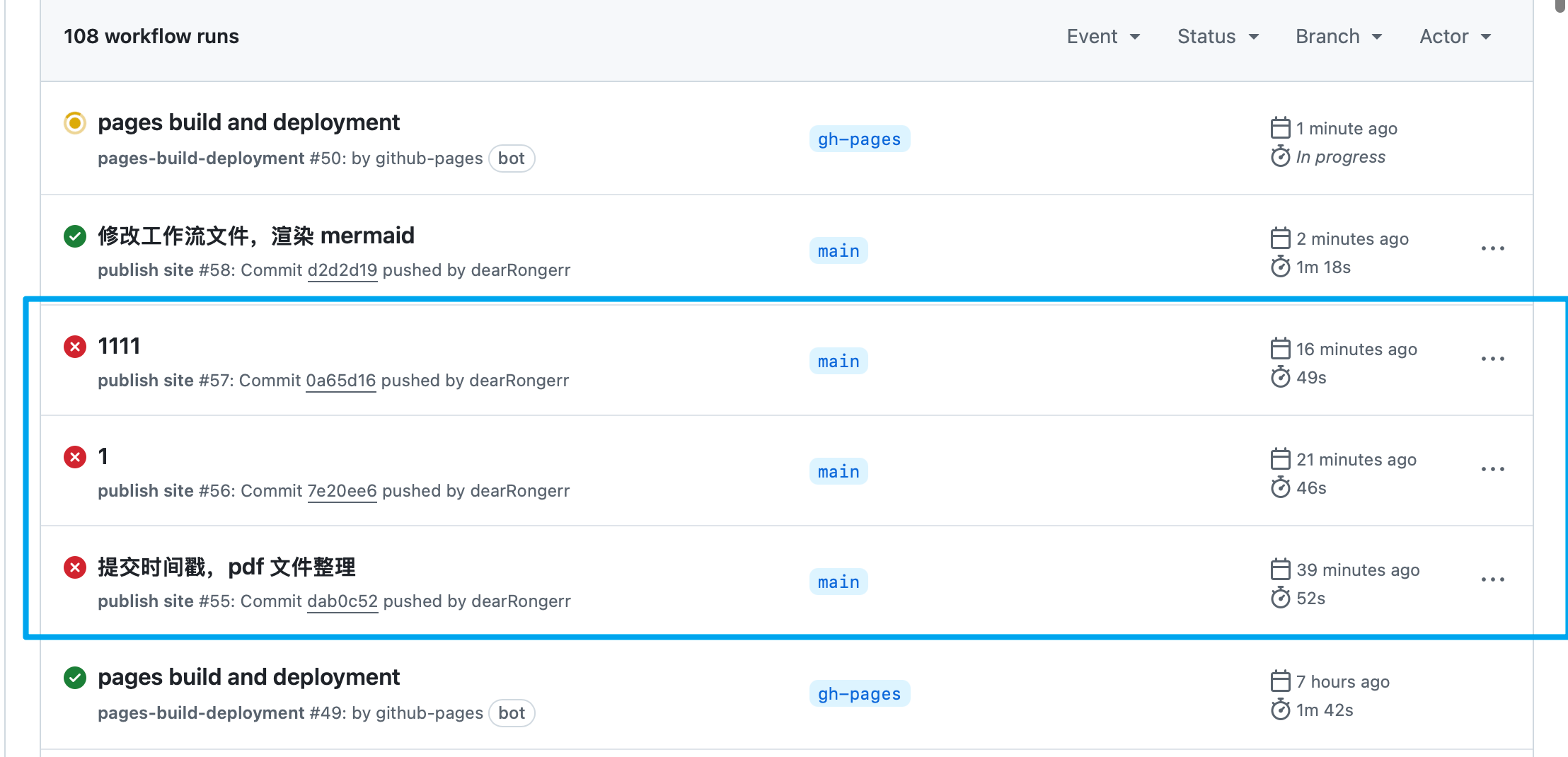
Task: Open three-dot menu for run #56
Action: pyautogui.click(x=1493, y=470)
